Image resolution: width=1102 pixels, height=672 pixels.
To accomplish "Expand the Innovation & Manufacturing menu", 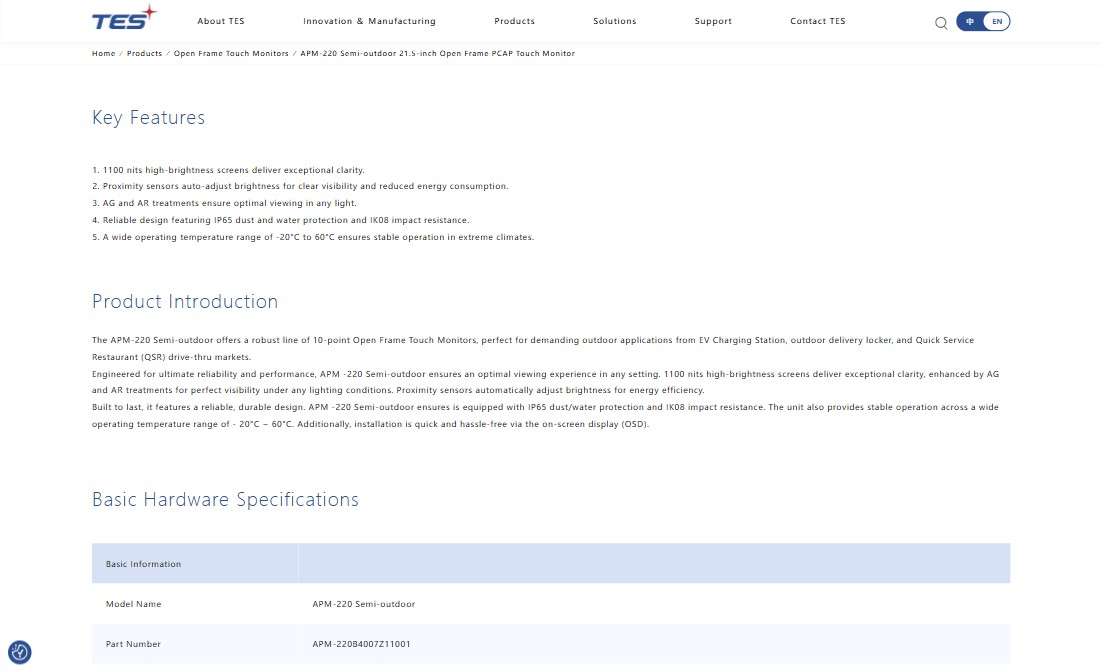I will (x=369, y=21).
